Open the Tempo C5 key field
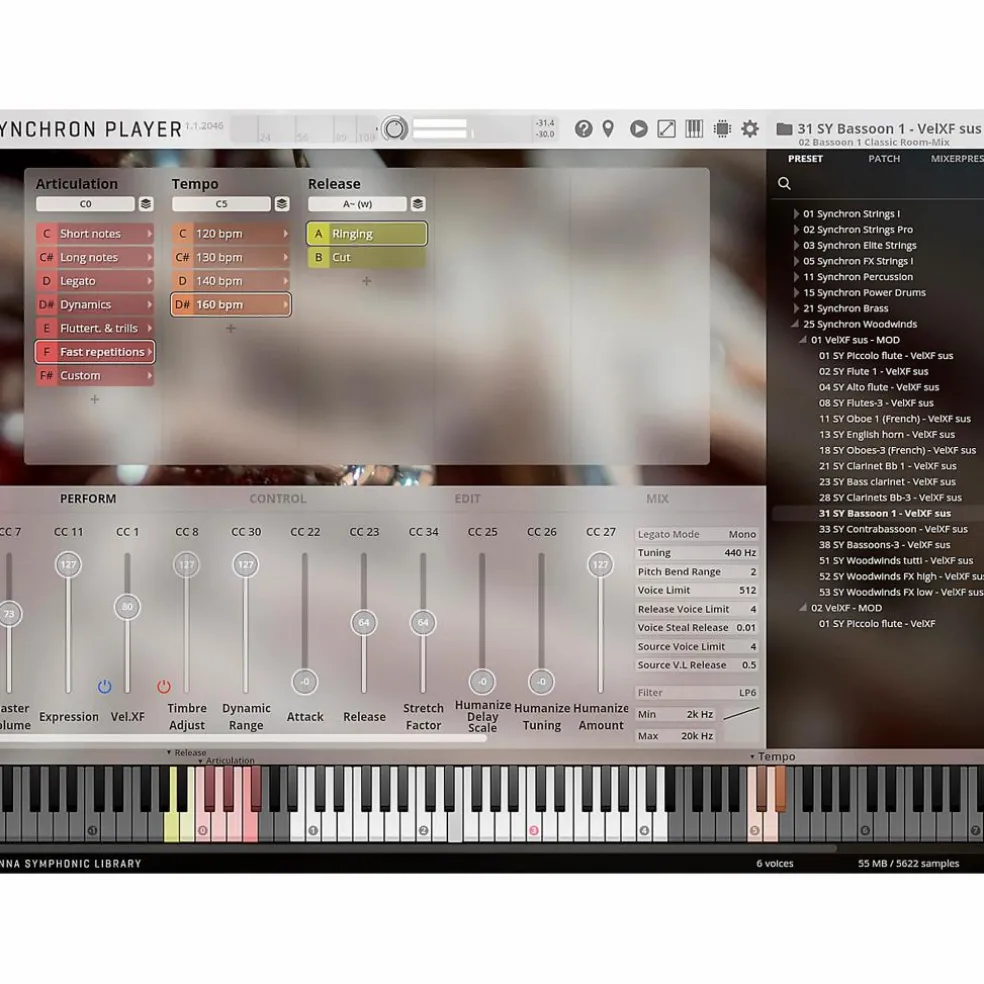Image resolution: width=984 pixels, height=984 pixels. 222,204
